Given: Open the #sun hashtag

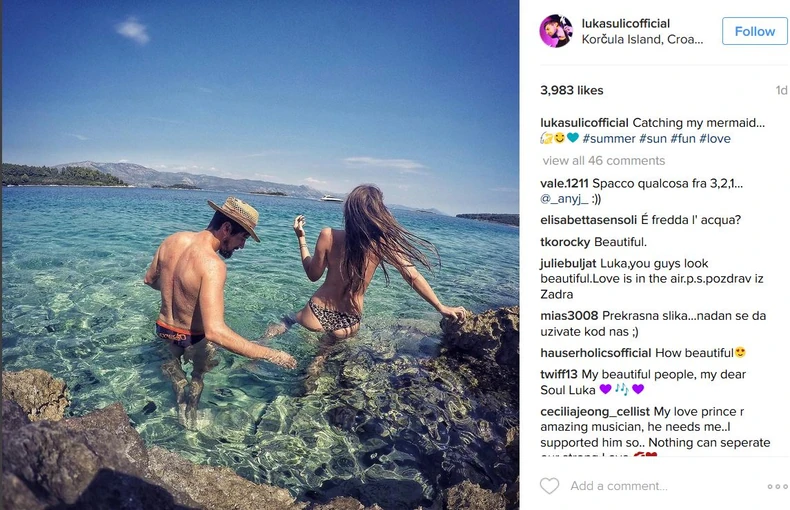Looking at the screenshot, I should click(653, 139).
